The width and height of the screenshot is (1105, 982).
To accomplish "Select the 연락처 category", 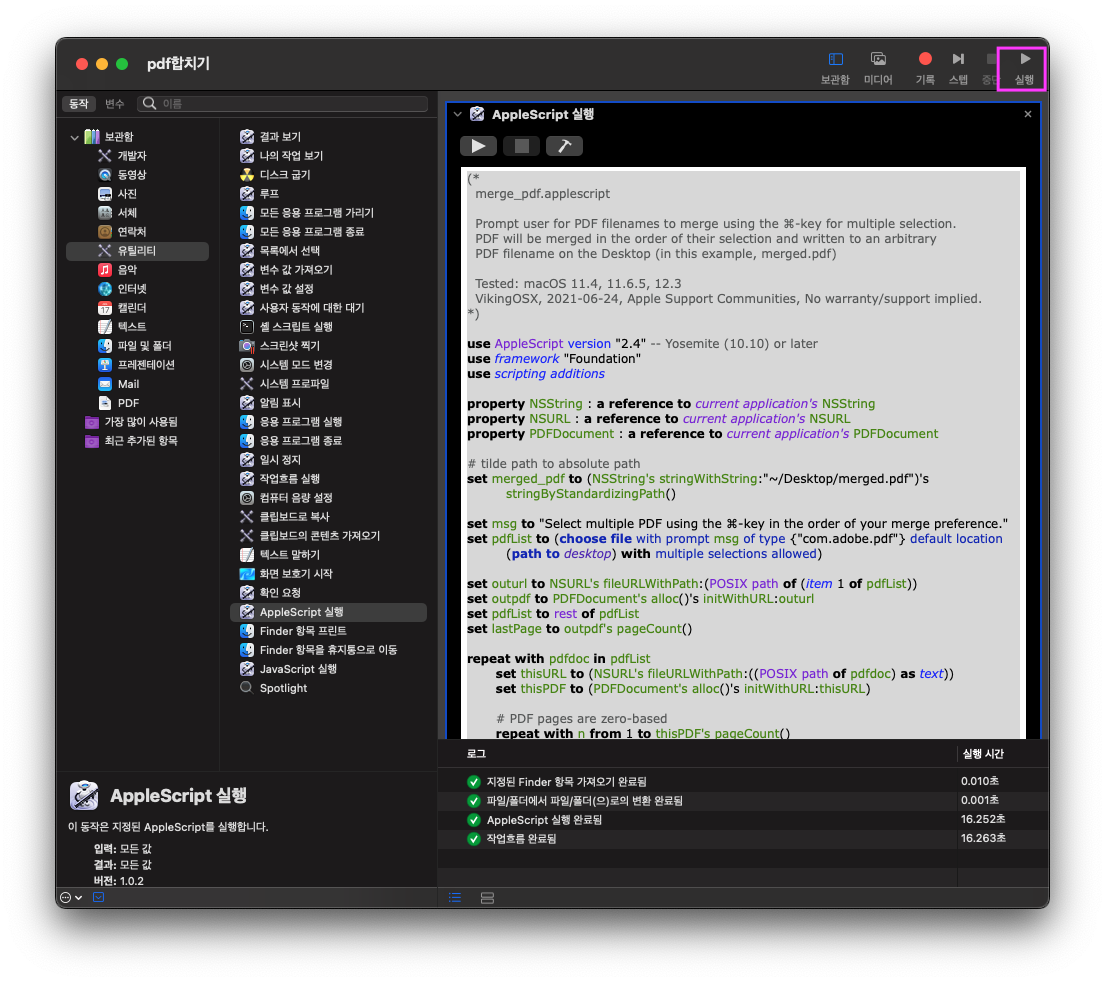I will click(132, 232).
